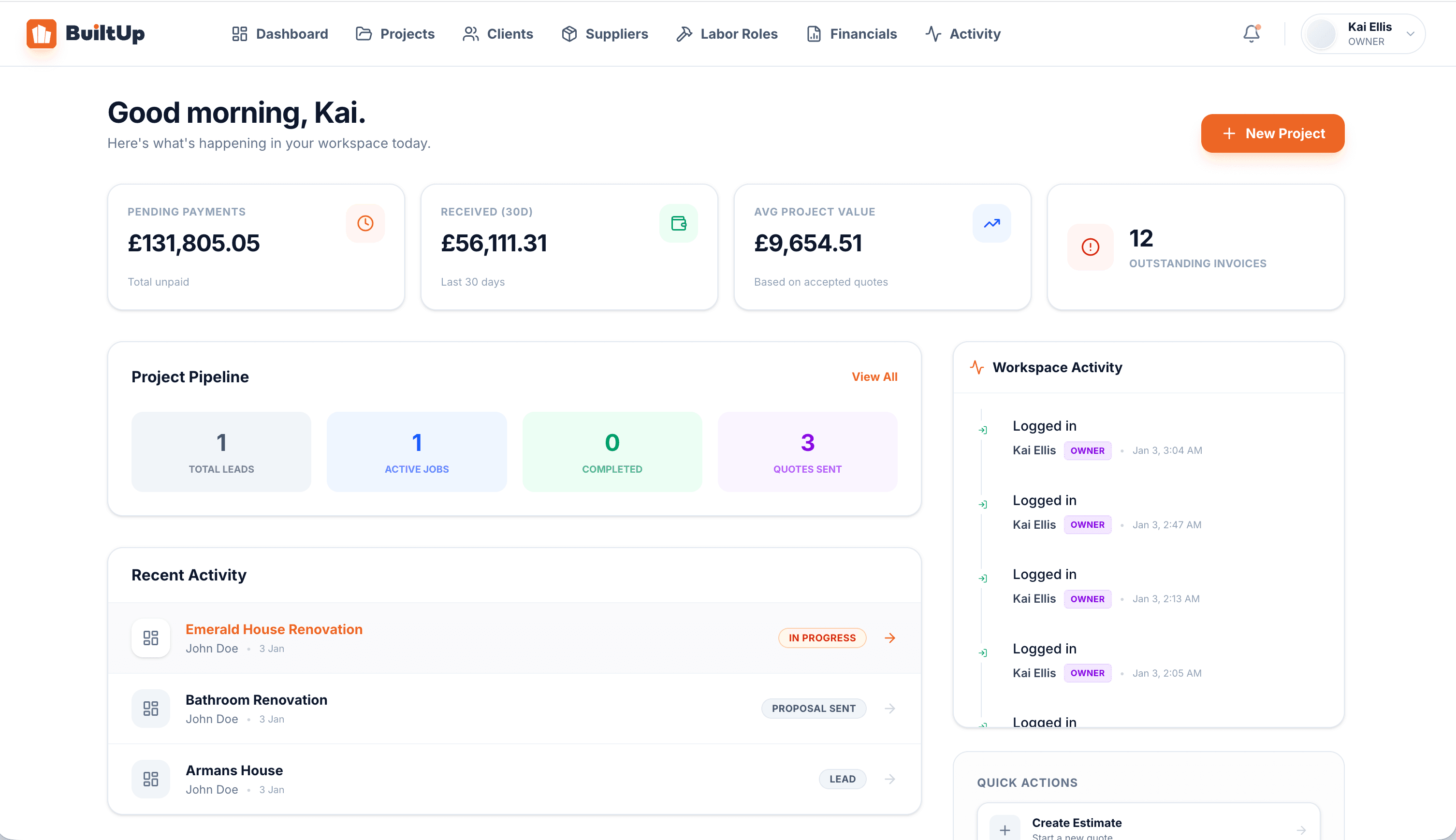Click the Workspace Activity pulse icon
Image resolution: width=1456 pixels, height=840 pixels.
(976, 367)
